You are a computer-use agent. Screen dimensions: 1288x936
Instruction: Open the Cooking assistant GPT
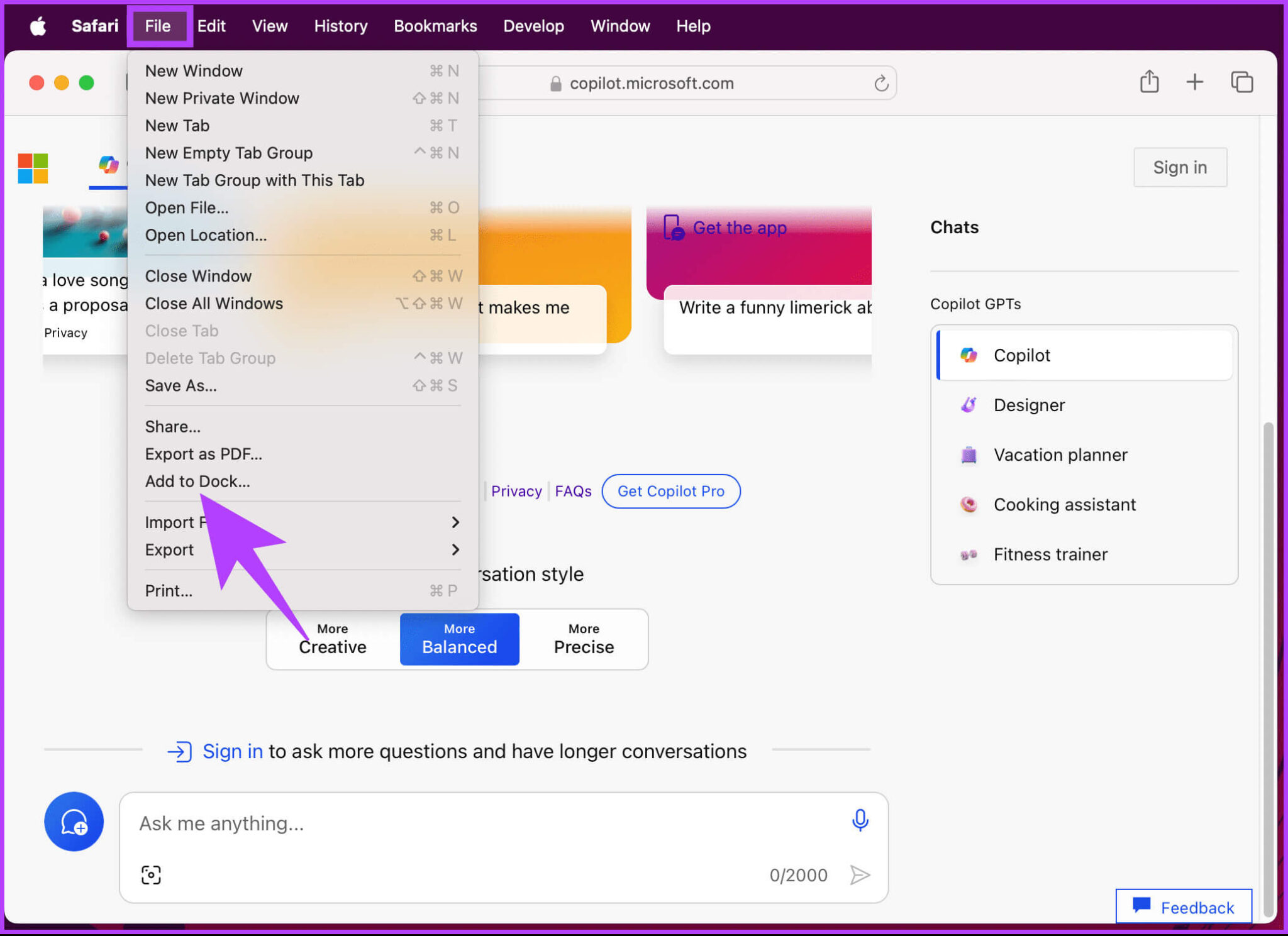click(1084, 504)
